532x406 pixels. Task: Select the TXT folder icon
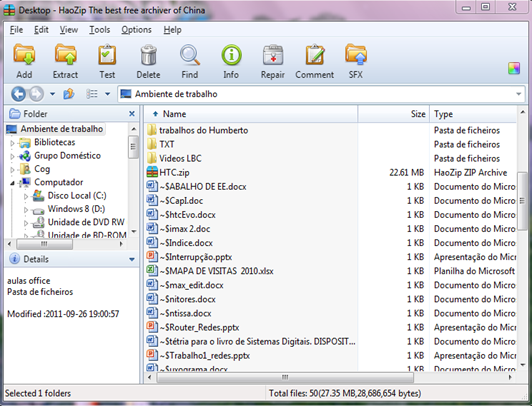pos(152,144)
